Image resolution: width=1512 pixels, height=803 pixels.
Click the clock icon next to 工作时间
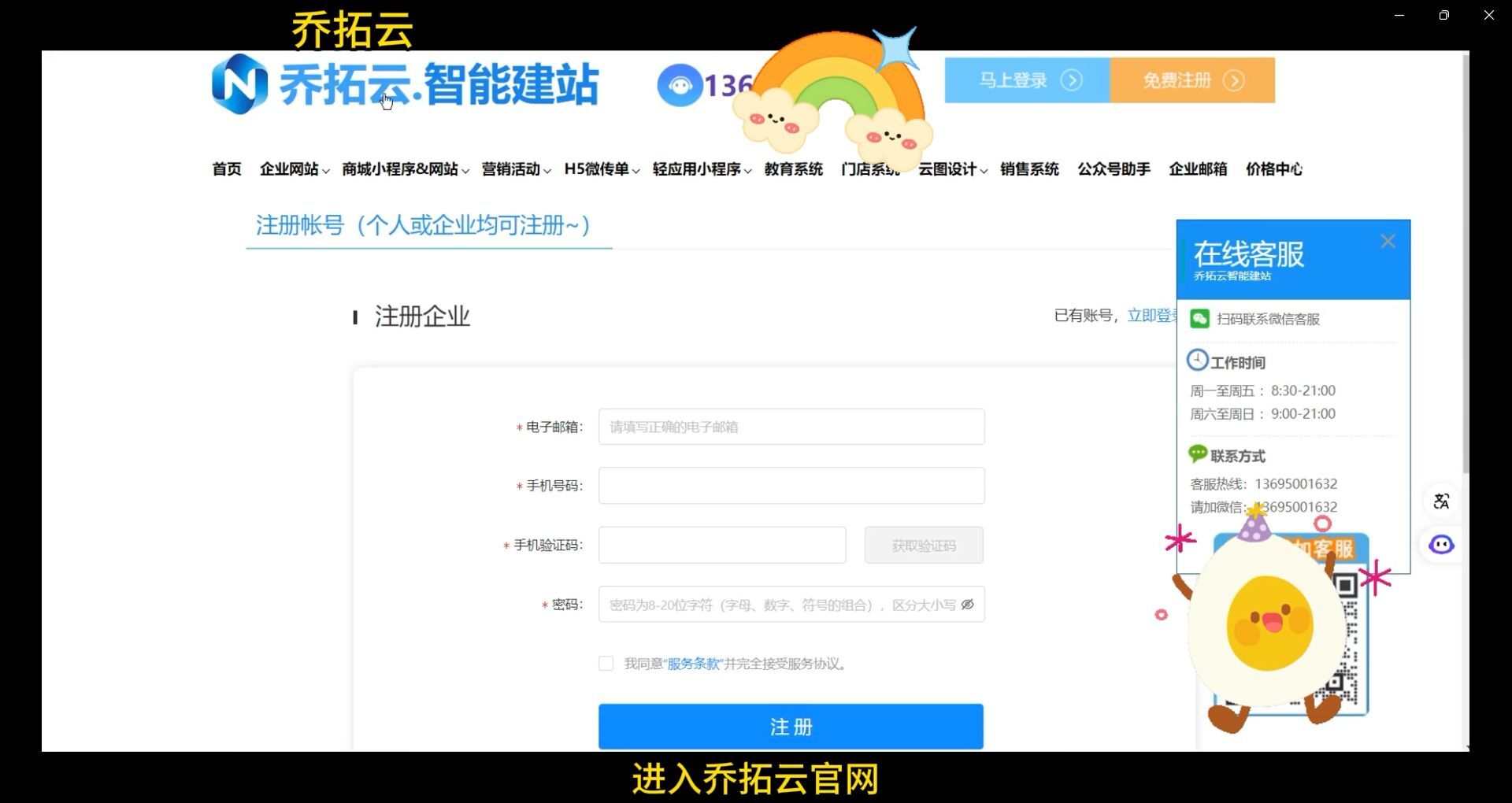pyautogui.click(x=1197, y=361)
